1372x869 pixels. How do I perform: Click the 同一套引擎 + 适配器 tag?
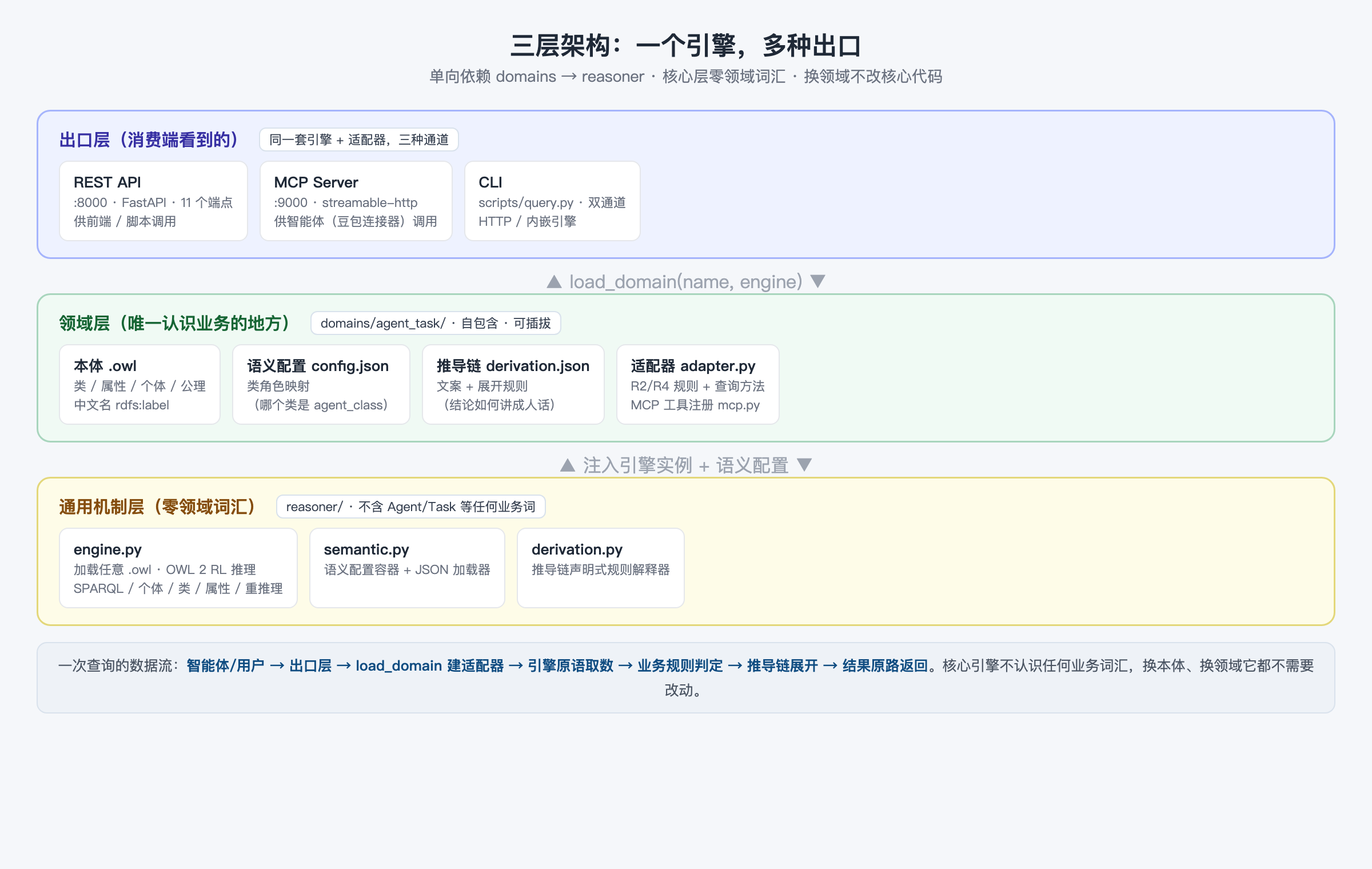[x=359, y=139]
